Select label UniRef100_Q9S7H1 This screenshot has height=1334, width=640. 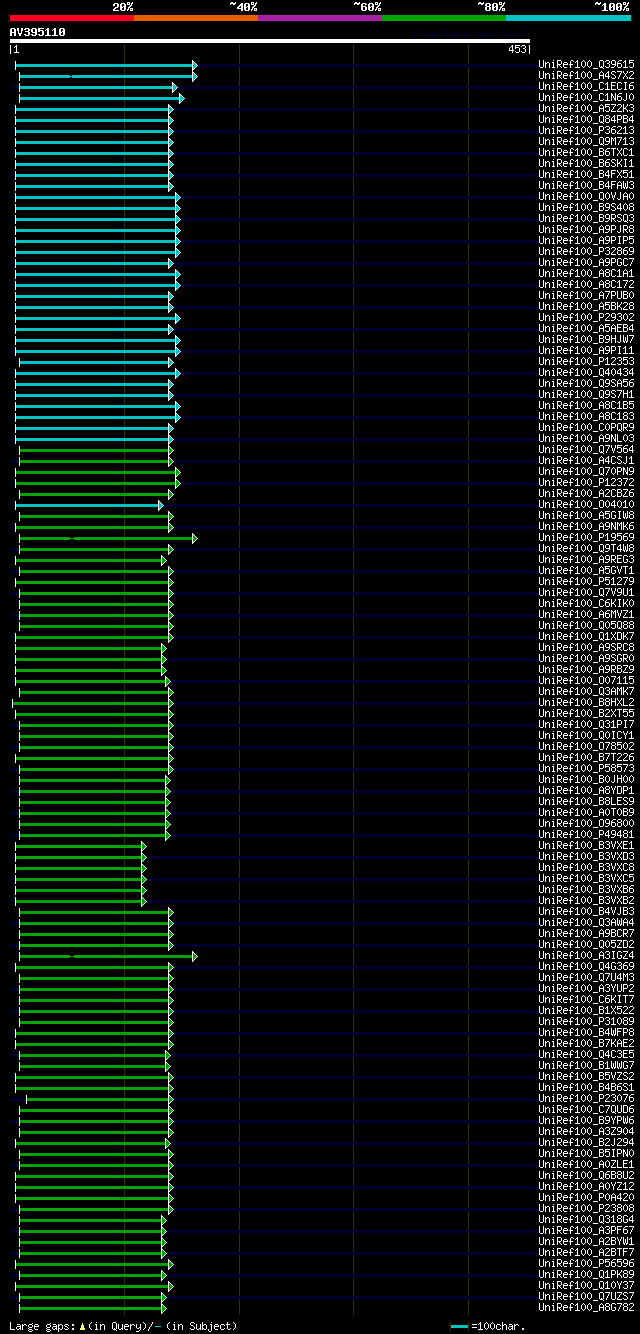pyautogui.click(x=586, y=394)
